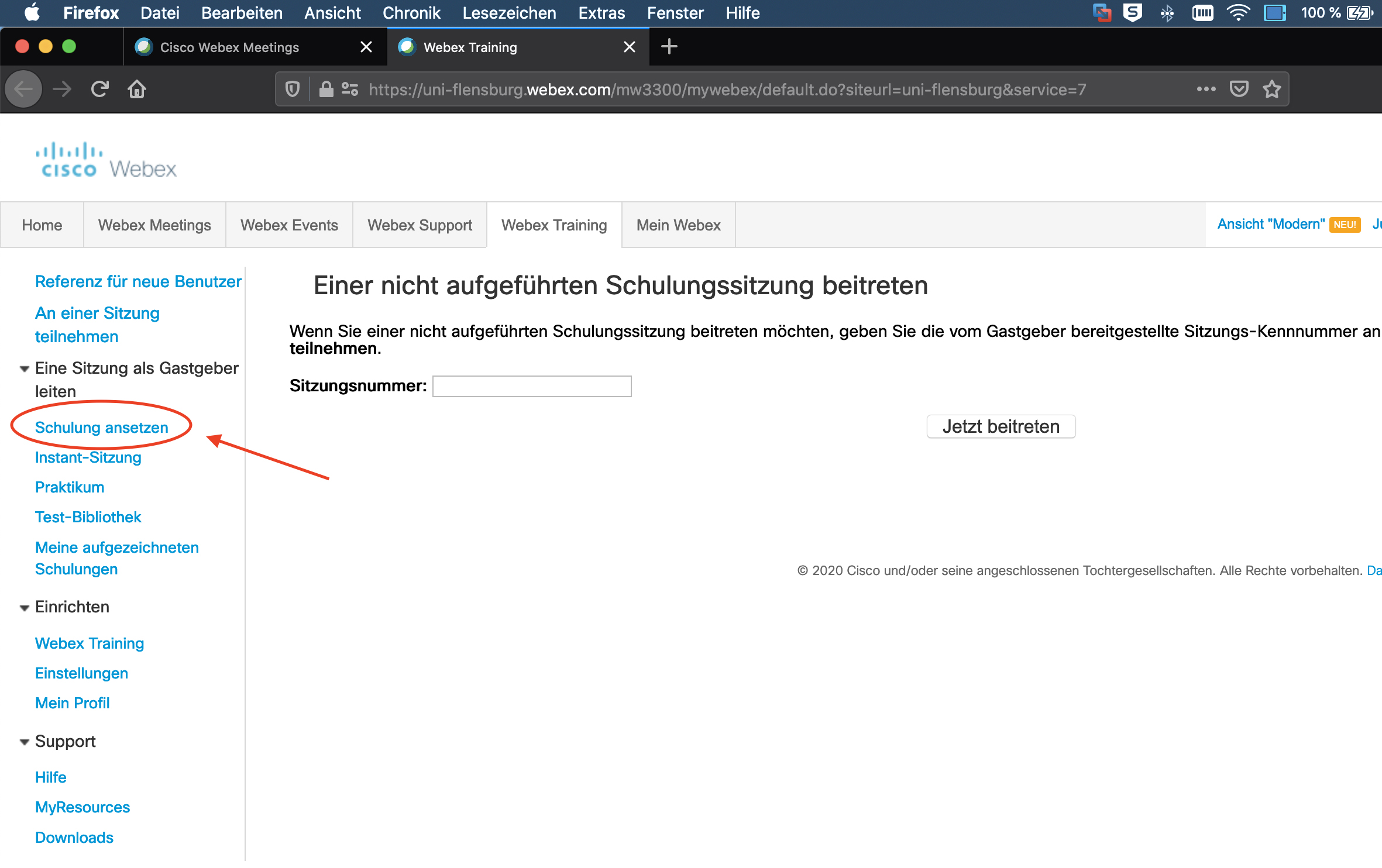This screenshot has height=868, width=1382.
Task: Switch to Webex Meetings navigation tab
Action: (x=154, y=225)
